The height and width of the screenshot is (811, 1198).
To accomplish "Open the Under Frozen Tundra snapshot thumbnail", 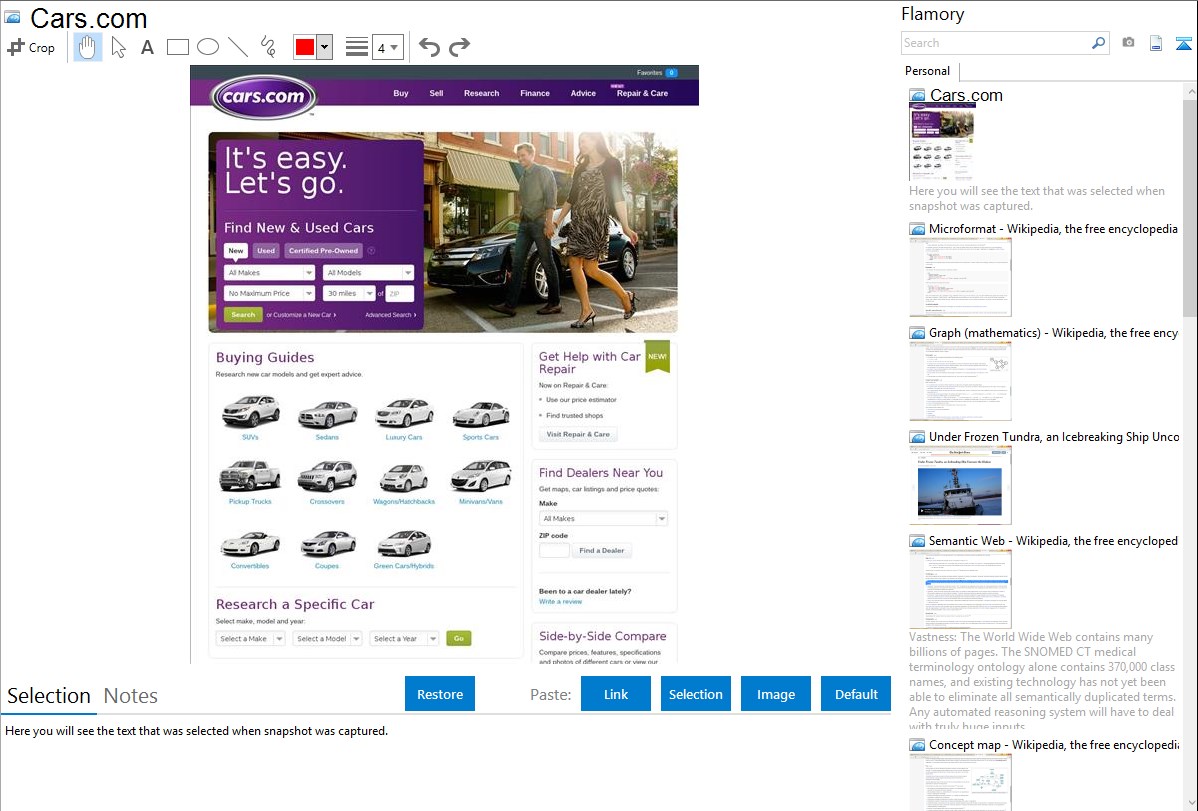I will point(960,485).
